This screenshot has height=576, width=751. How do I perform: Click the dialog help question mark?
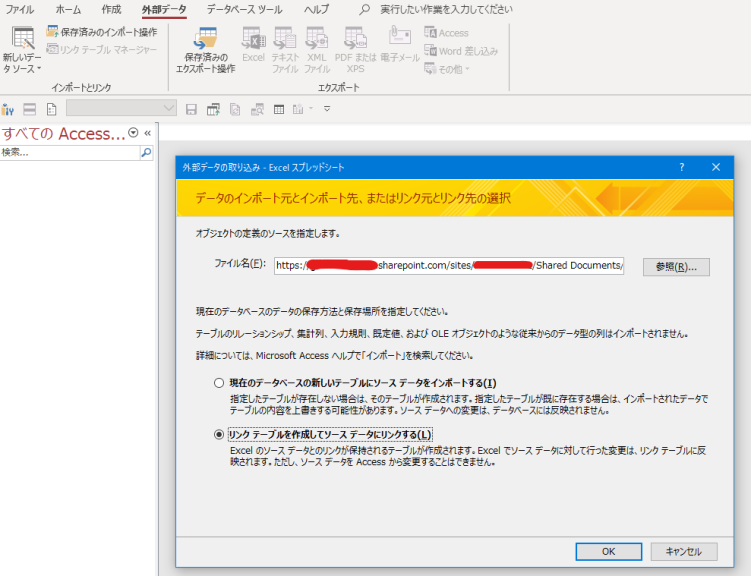coord(682,167)
